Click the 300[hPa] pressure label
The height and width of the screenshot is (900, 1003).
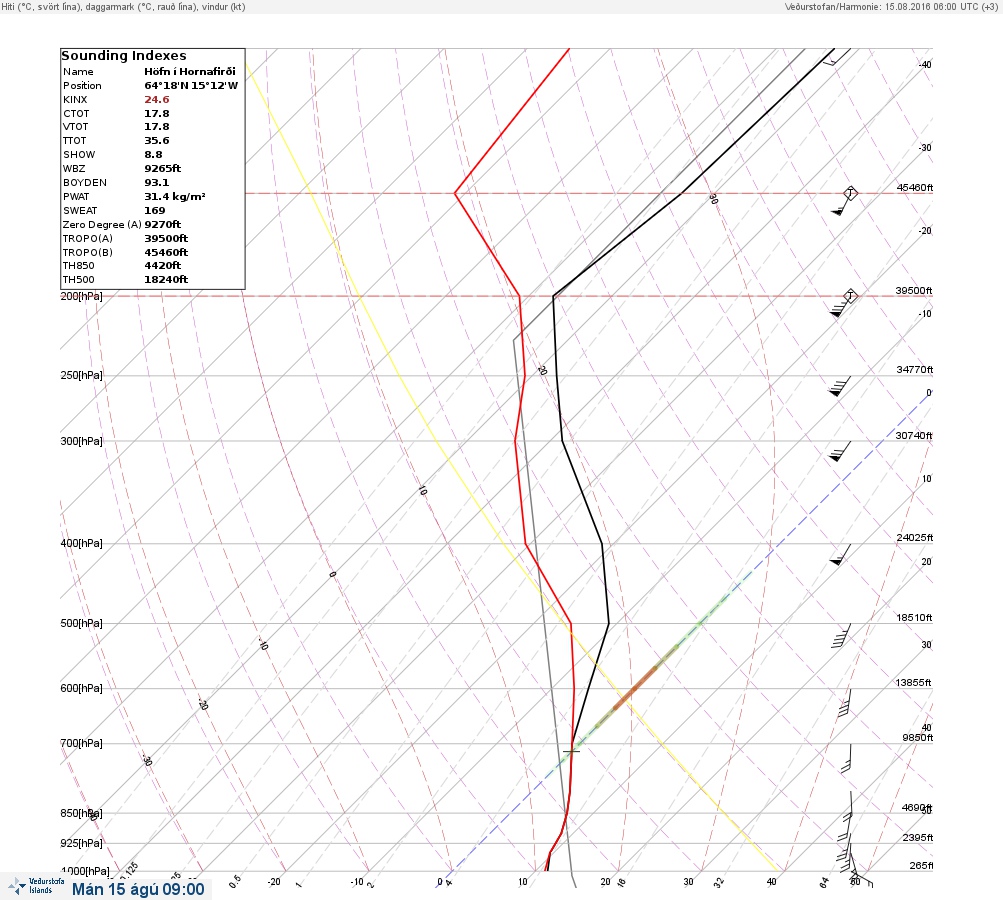point(81,441)
